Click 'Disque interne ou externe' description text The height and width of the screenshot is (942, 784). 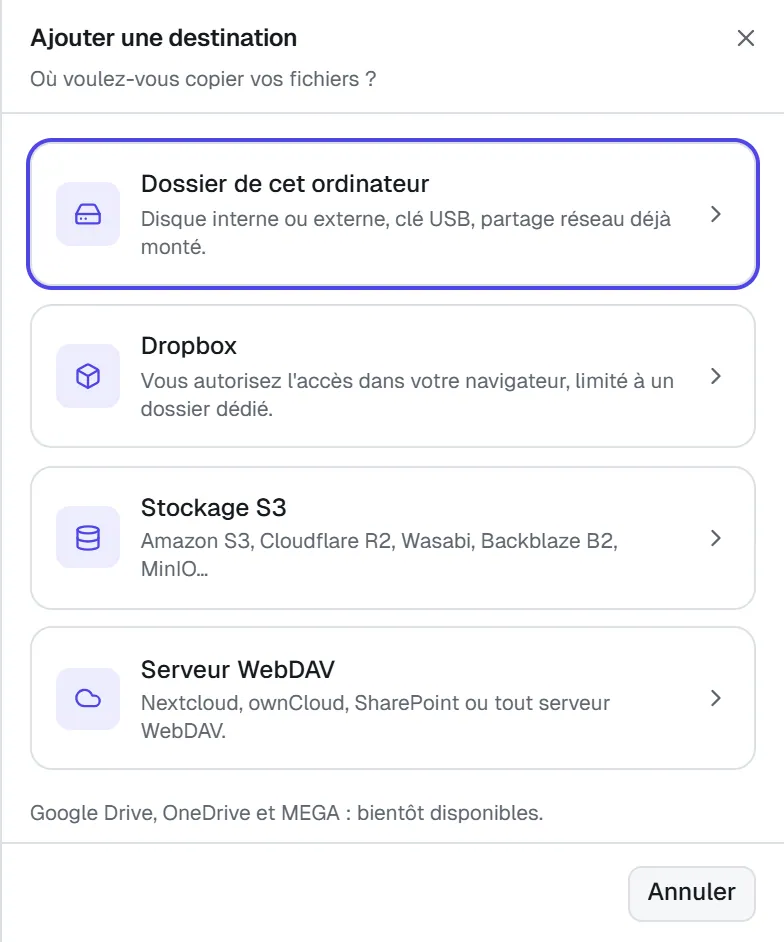pyautogui.click(x=406, y=233)
